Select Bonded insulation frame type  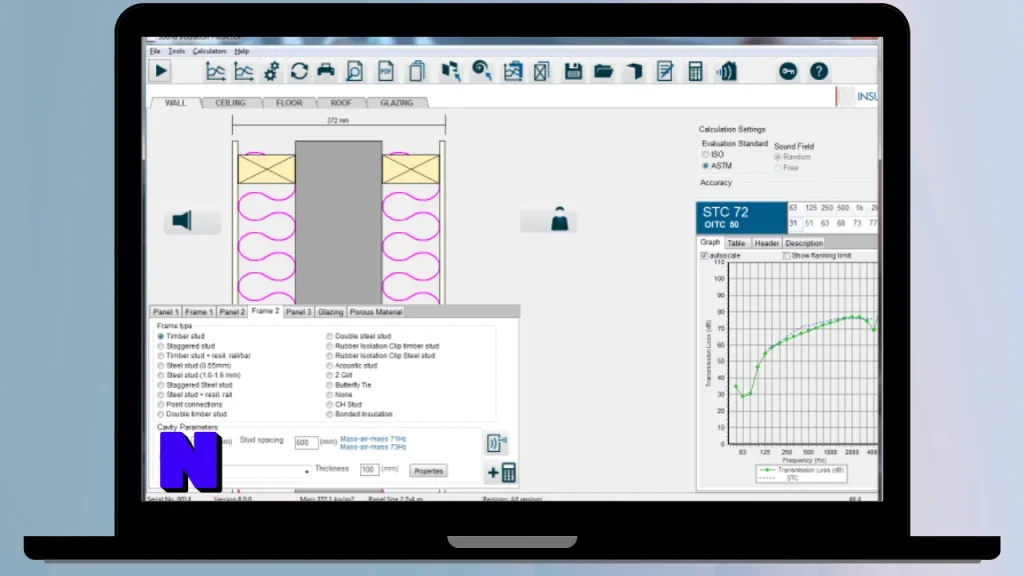coord(330,414)
